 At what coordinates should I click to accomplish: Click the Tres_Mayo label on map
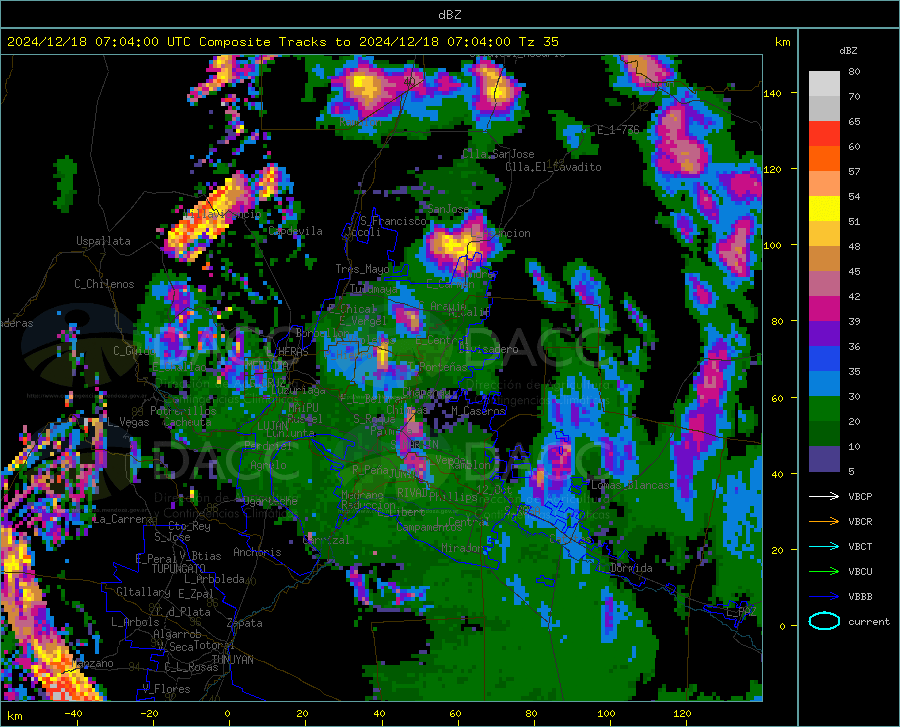click(x=362, y=269)
